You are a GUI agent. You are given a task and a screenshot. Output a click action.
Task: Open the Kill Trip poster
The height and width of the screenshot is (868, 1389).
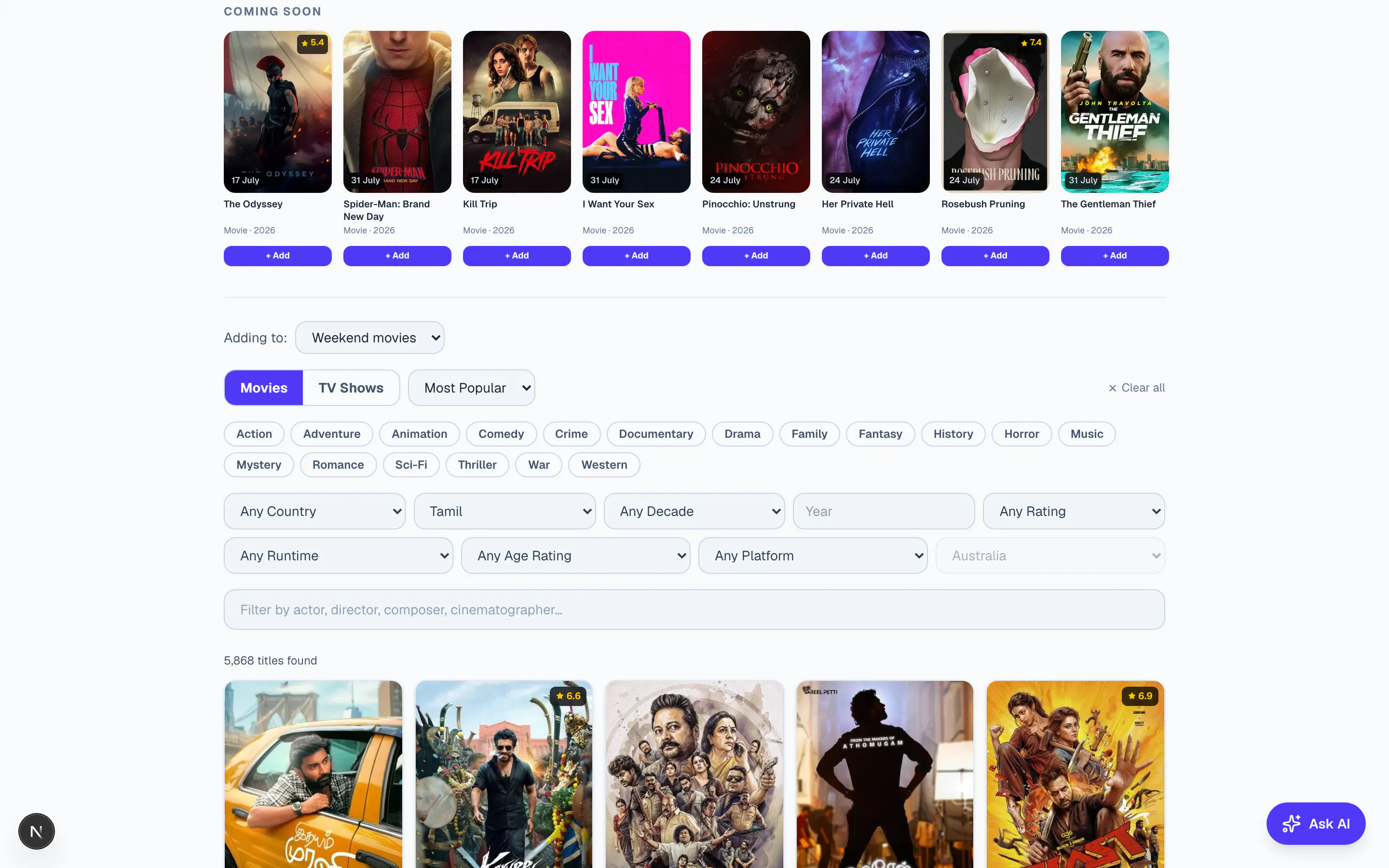517,112
